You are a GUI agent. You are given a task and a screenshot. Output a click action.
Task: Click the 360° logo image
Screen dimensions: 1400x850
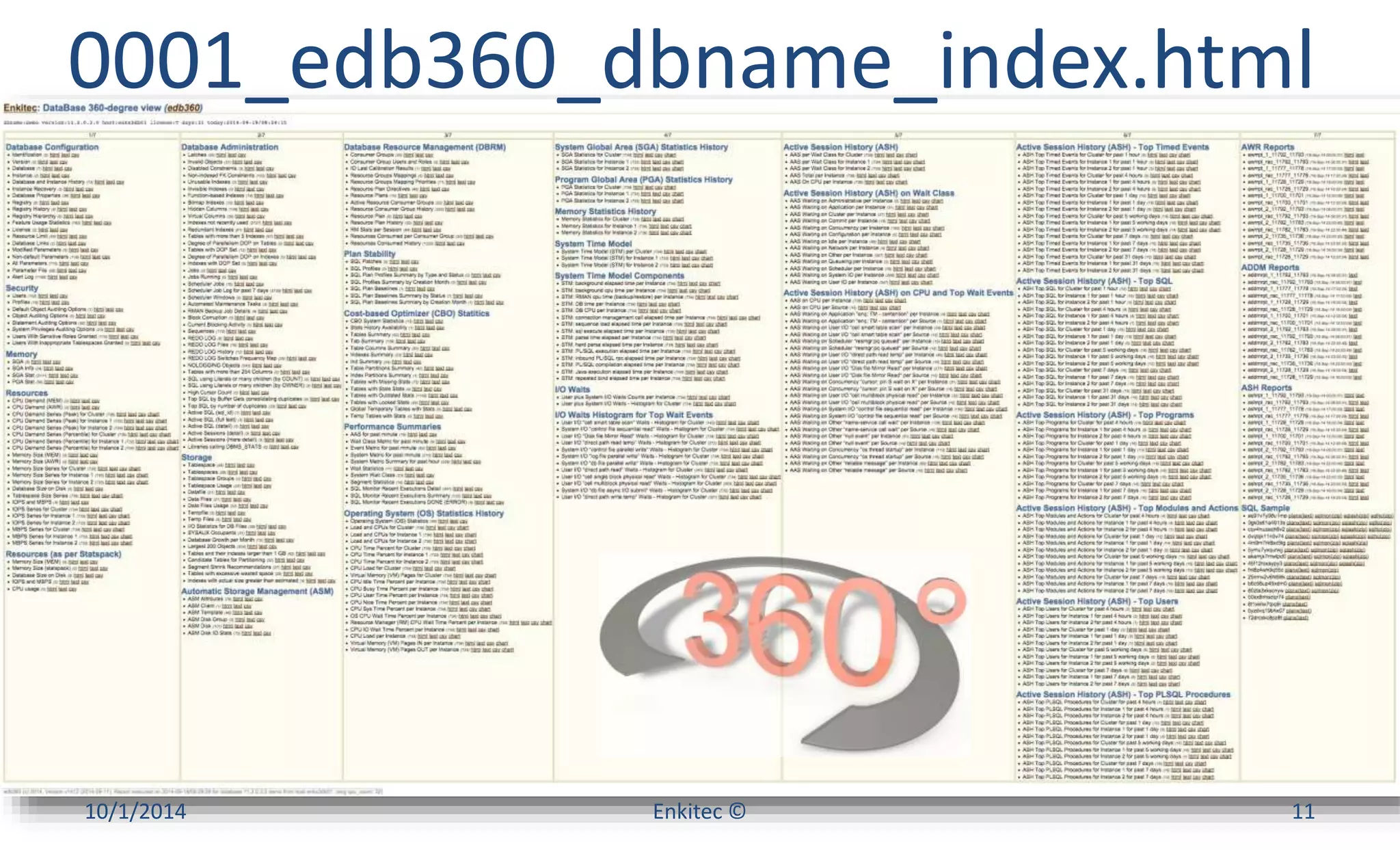pyautogui.click(x=783, y=655)
